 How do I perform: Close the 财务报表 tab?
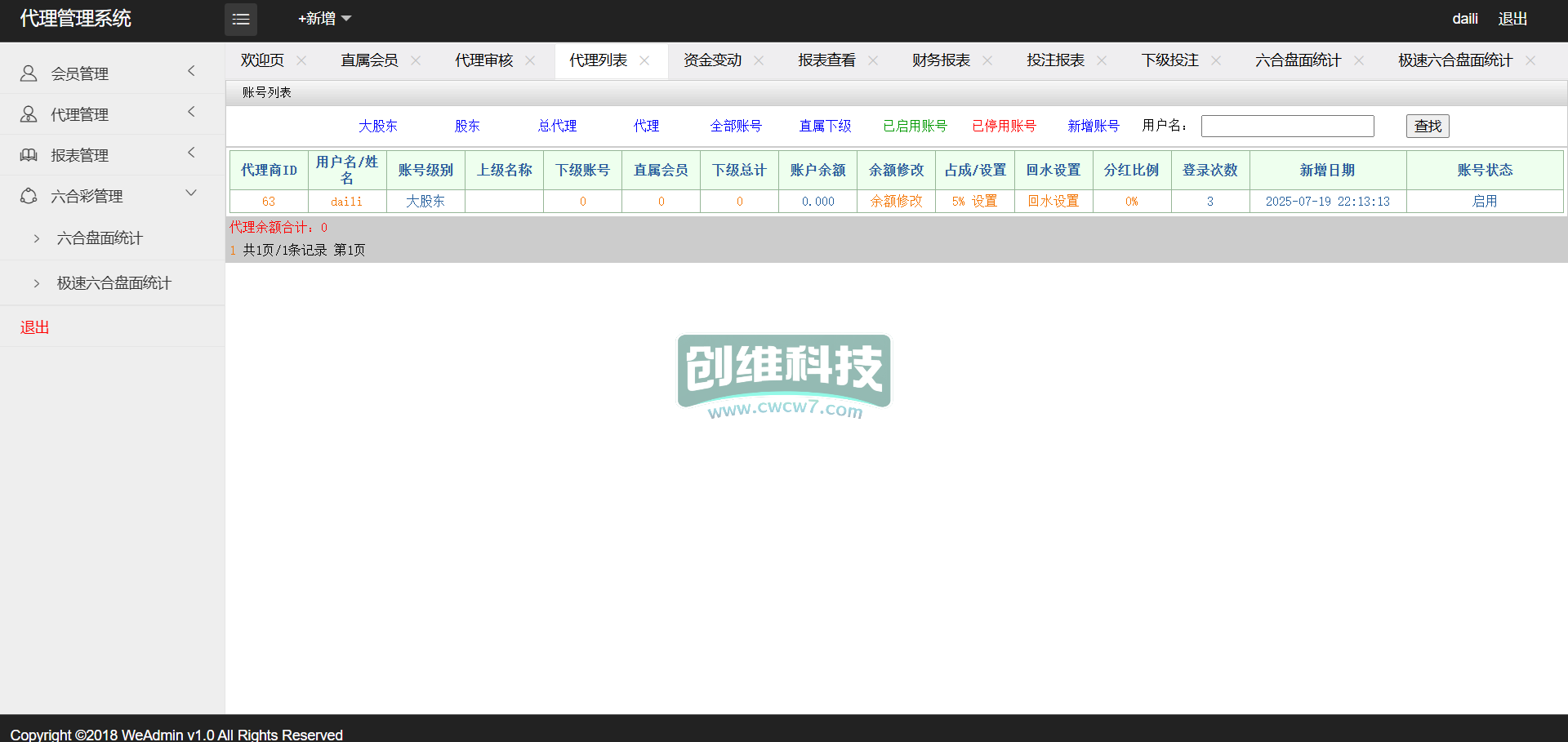tap(987, 60)
